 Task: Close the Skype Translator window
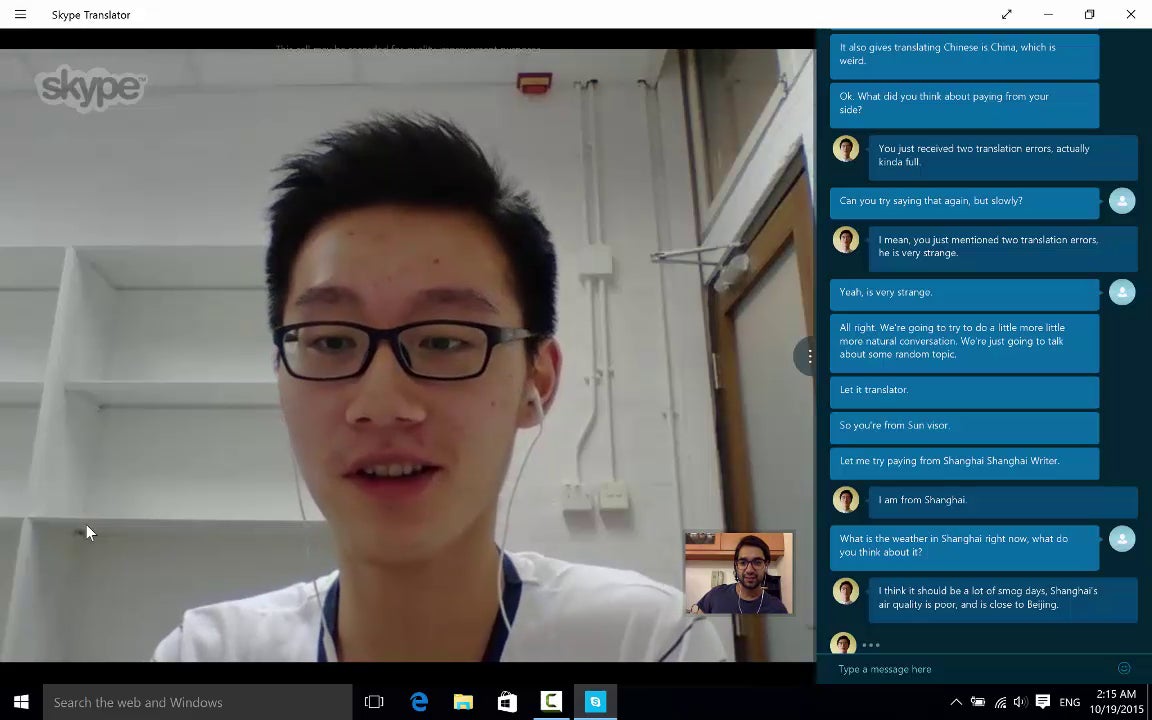pyautogui.click(x=1131, y=14)
